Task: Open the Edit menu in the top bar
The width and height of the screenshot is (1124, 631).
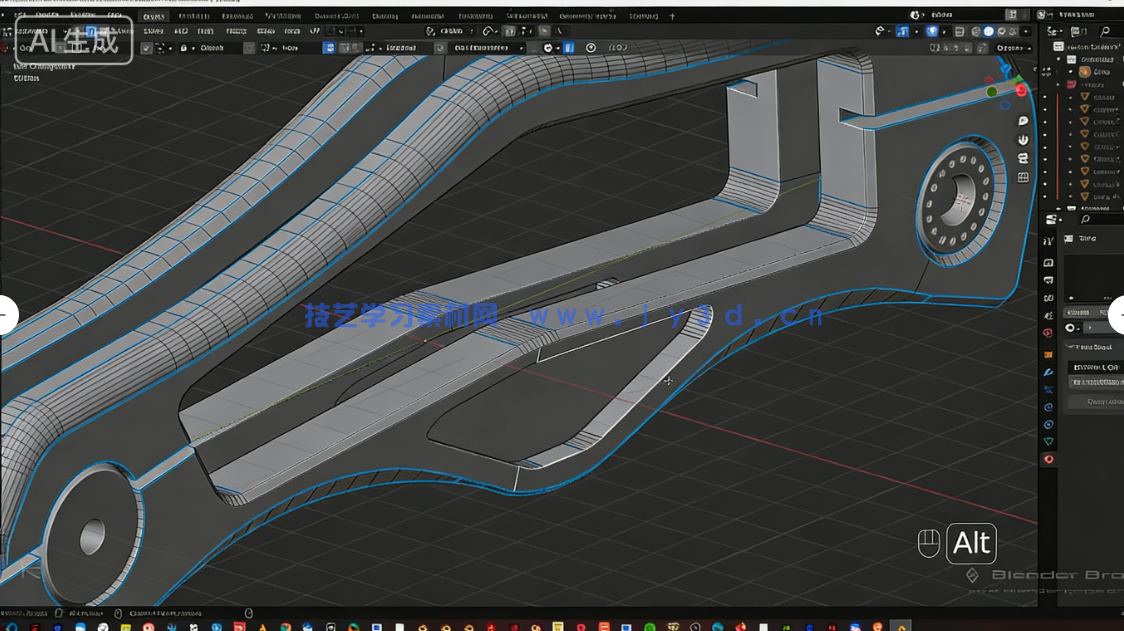Action: tap(47, 15)
